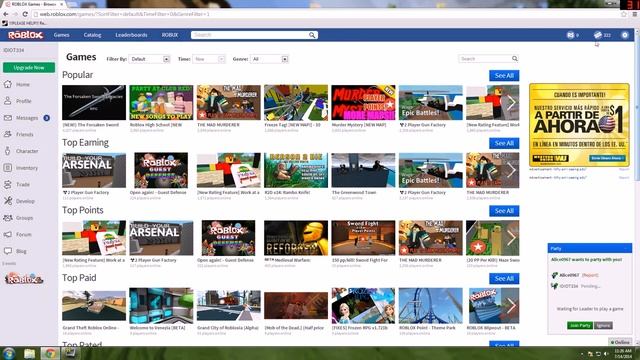Open The Forsaken Sword game thumbnail
The height and width of the screenshot is (360, 640).
coord(94,102)
